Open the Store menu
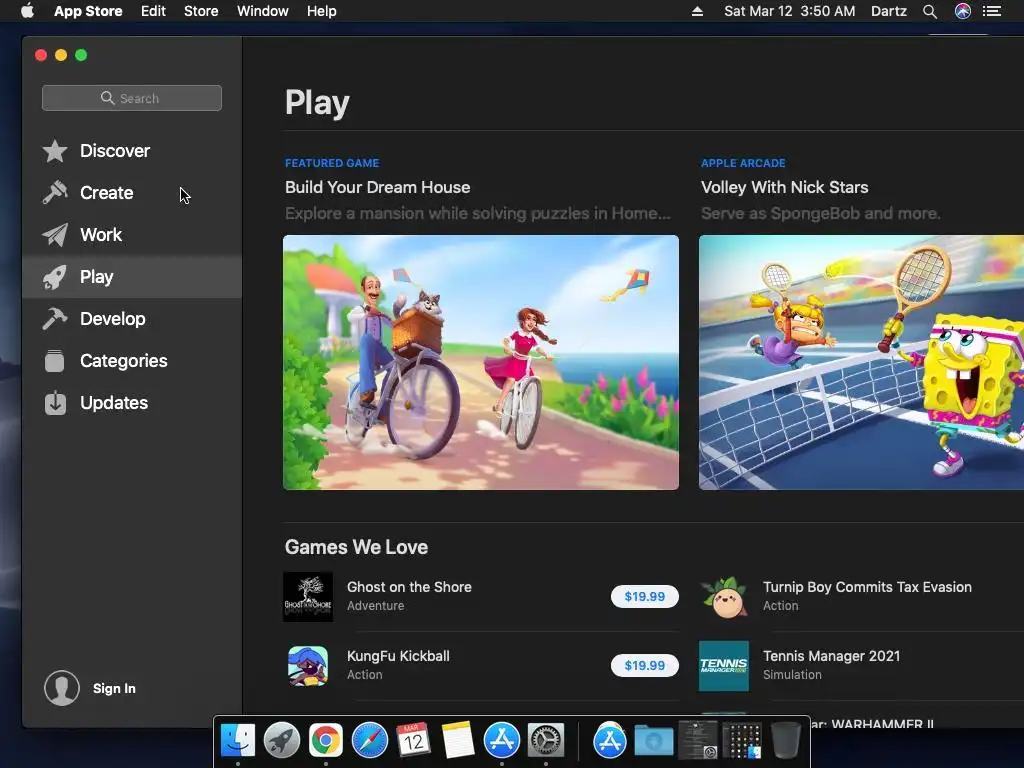Screen dimensions: 1024x768 [201, 11]
